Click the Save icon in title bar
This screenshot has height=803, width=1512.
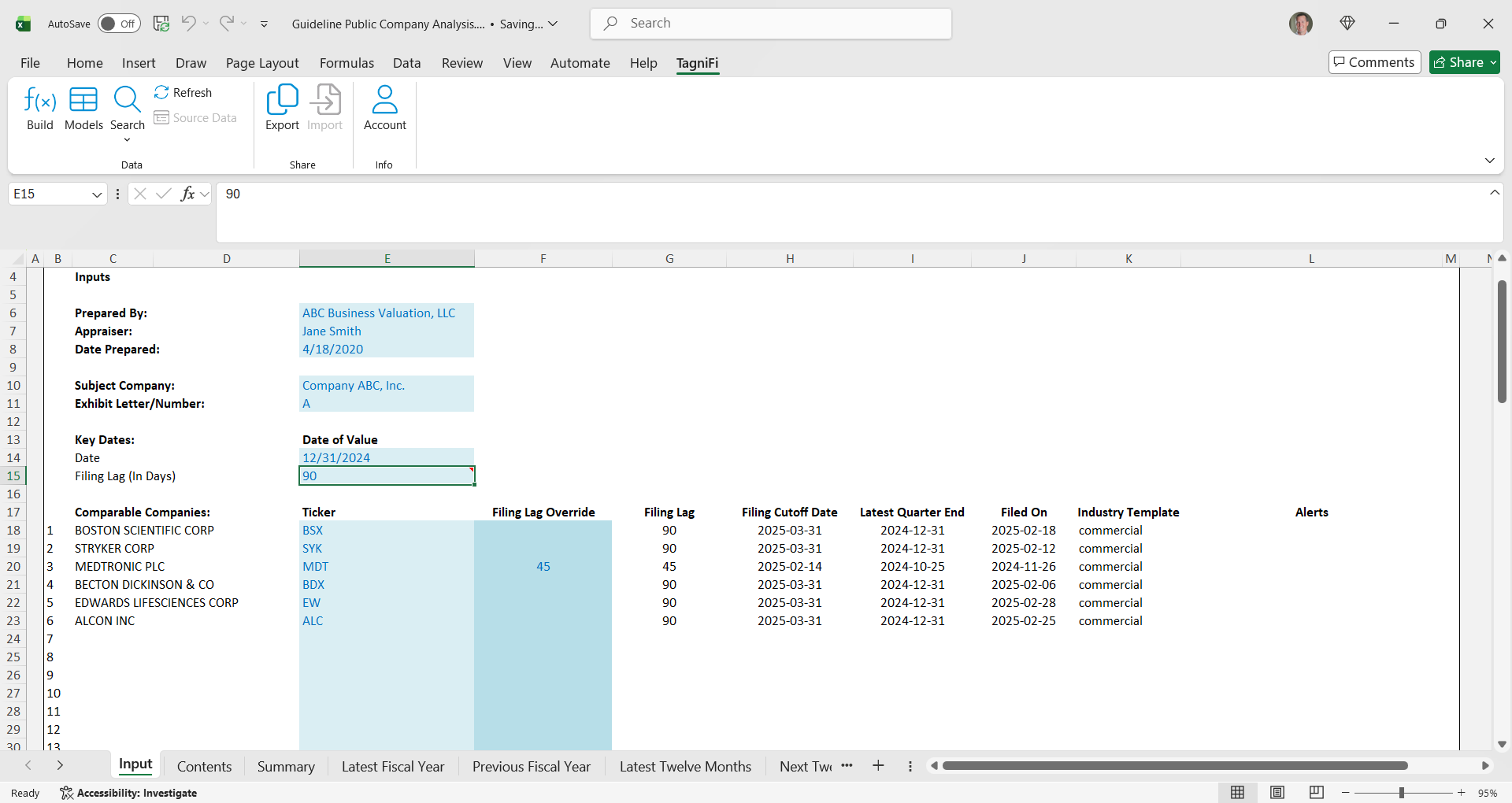pyautogui.click(x=161, y=24)
